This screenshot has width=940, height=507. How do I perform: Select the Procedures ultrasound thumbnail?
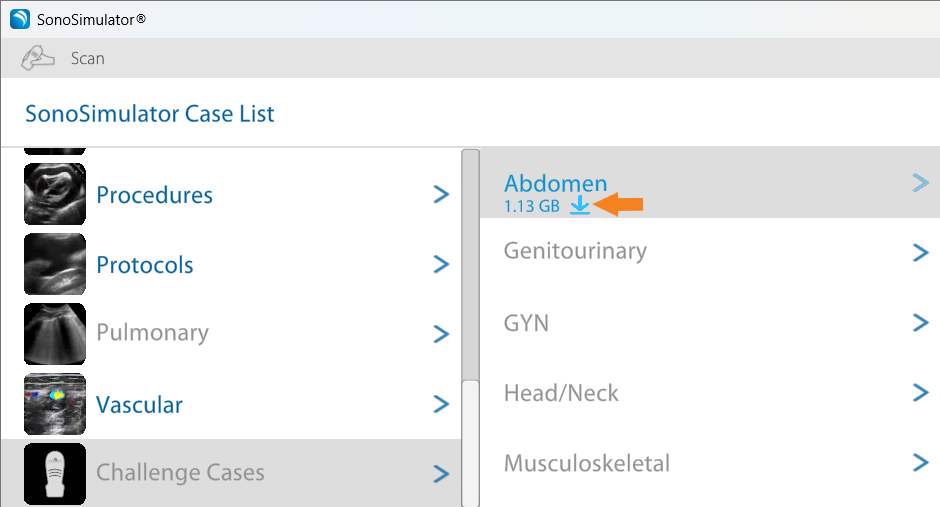pyautogui.click(x=55, y=194)
